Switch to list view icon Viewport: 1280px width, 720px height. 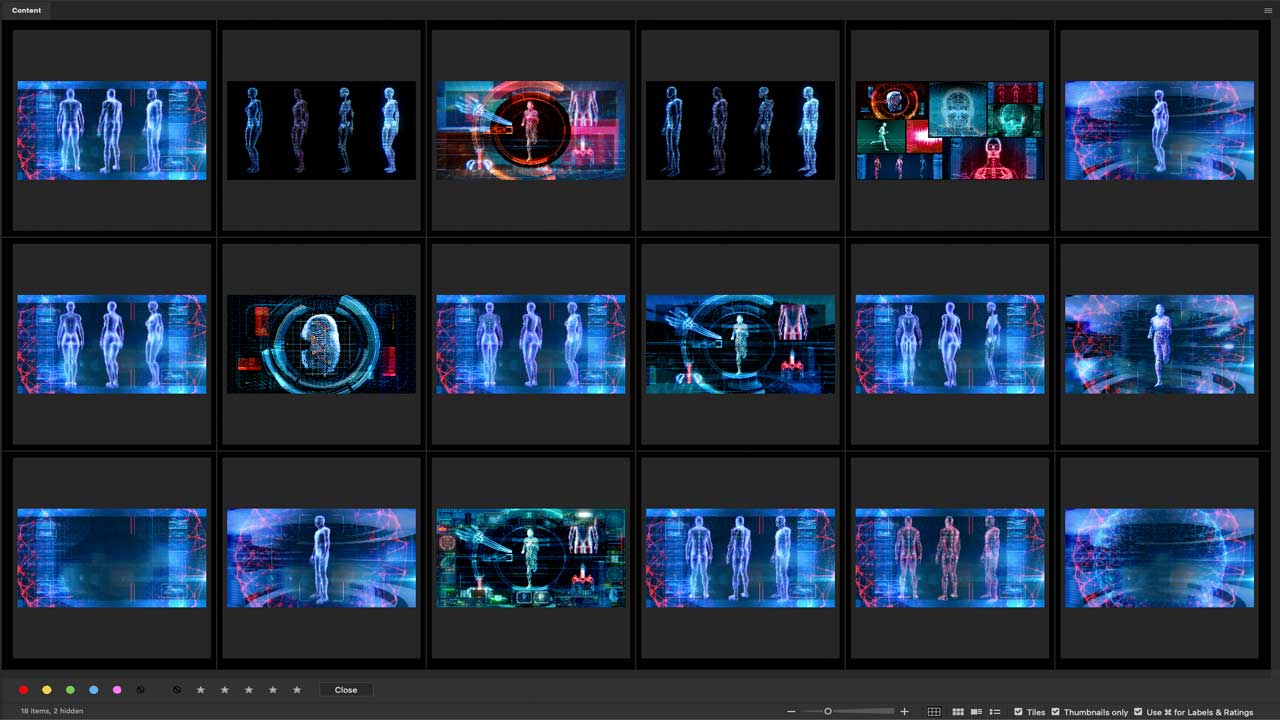(995, 712)
